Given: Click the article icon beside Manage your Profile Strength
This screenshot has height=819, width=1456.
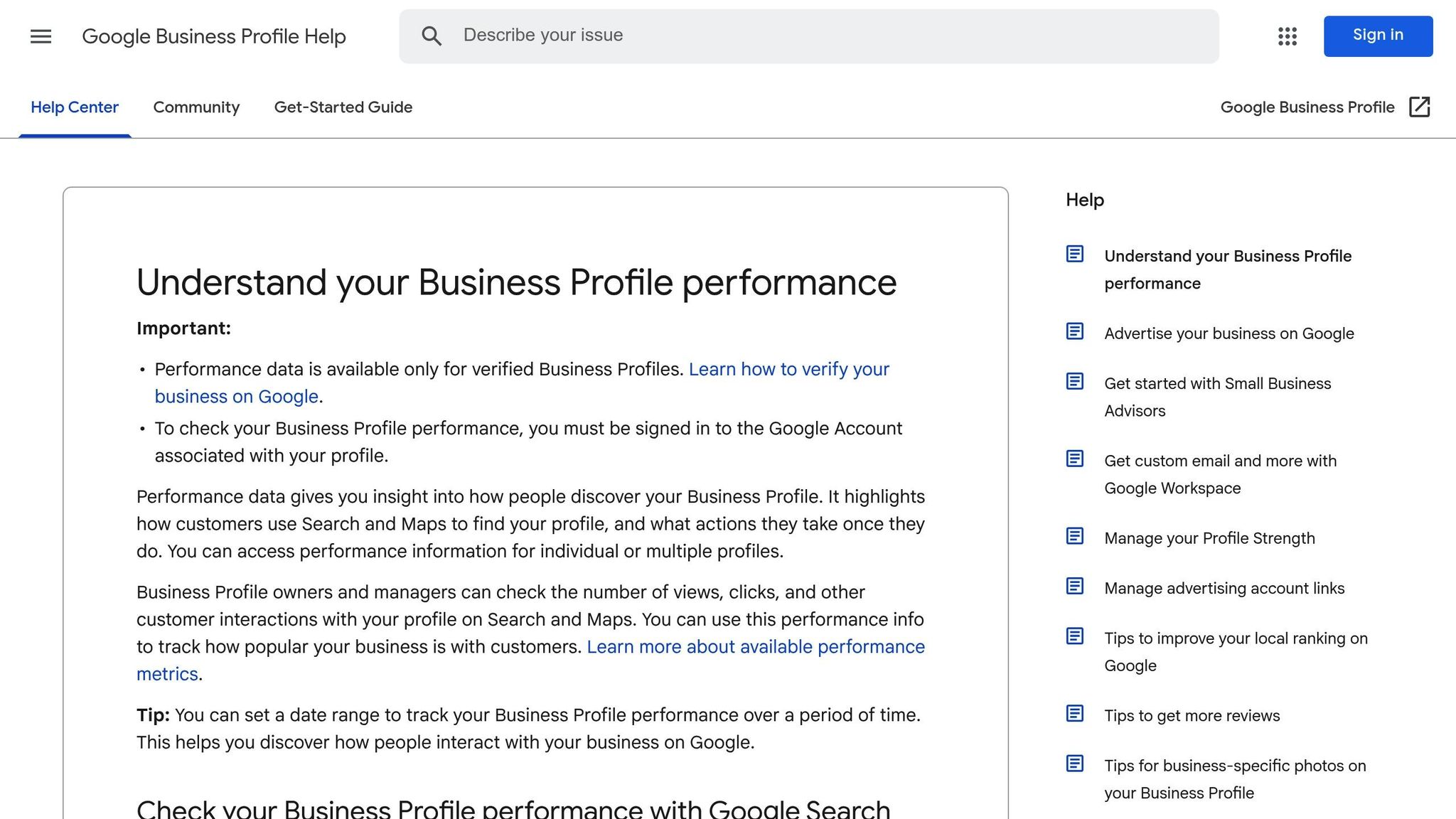Looking at the screenshot, I should click(1075, 537).
